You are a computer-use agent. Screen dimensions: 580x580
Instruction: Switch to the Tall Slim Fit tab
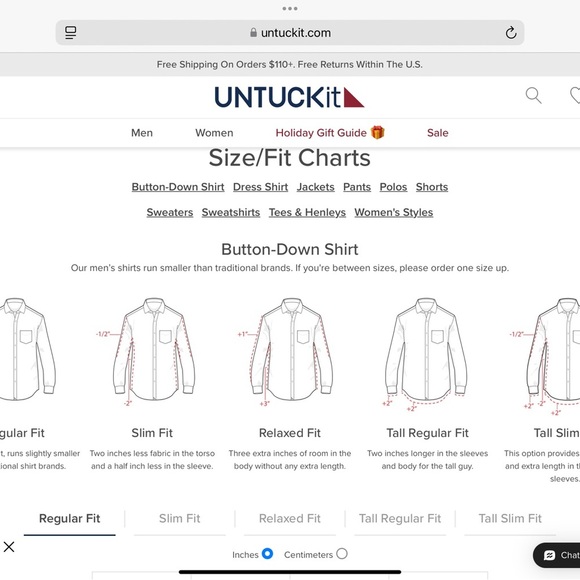click(x=510, y=519)
